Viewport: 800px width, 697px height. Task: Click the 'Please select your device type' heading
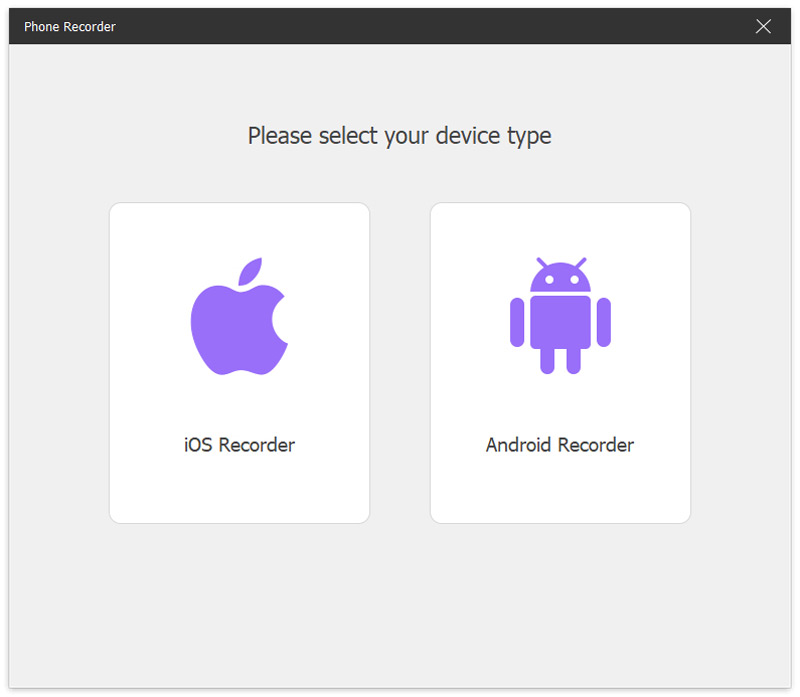399,136
